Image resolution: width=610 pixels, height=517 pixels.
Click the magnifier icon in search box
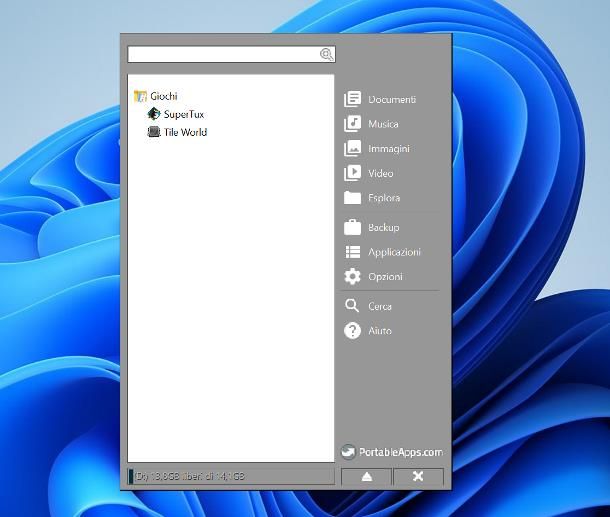(326, 54)
